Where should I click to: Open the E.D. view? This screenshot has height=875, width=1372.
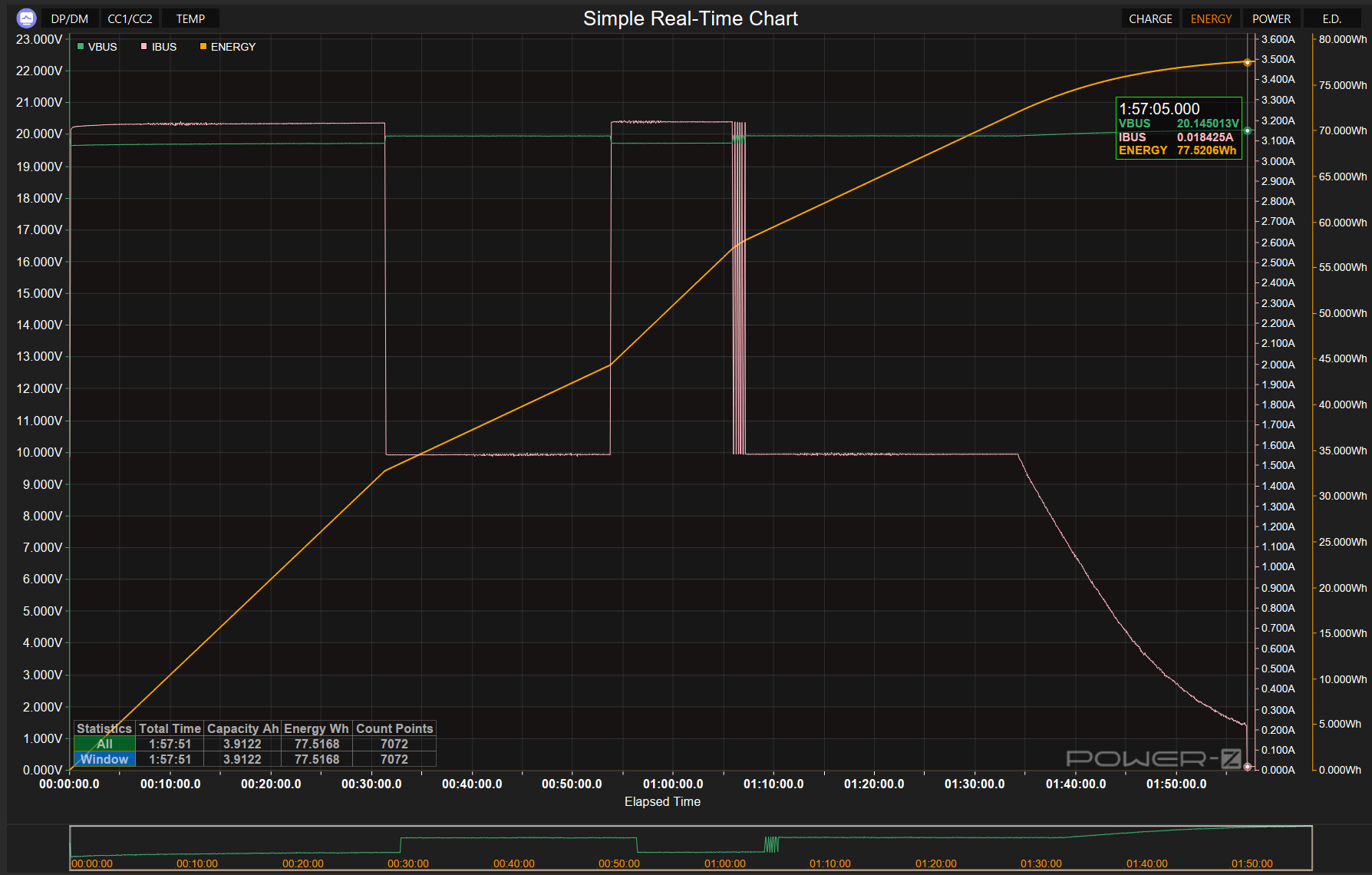1332,18
